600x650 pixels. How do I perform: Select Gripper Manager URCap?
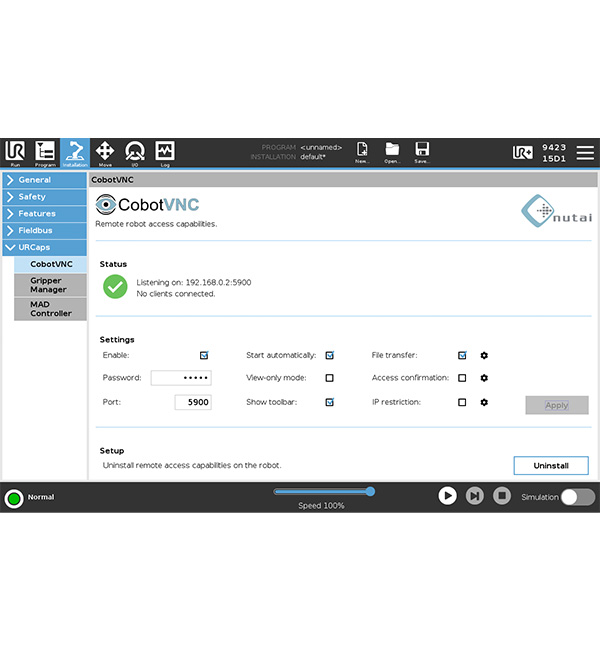51,285
